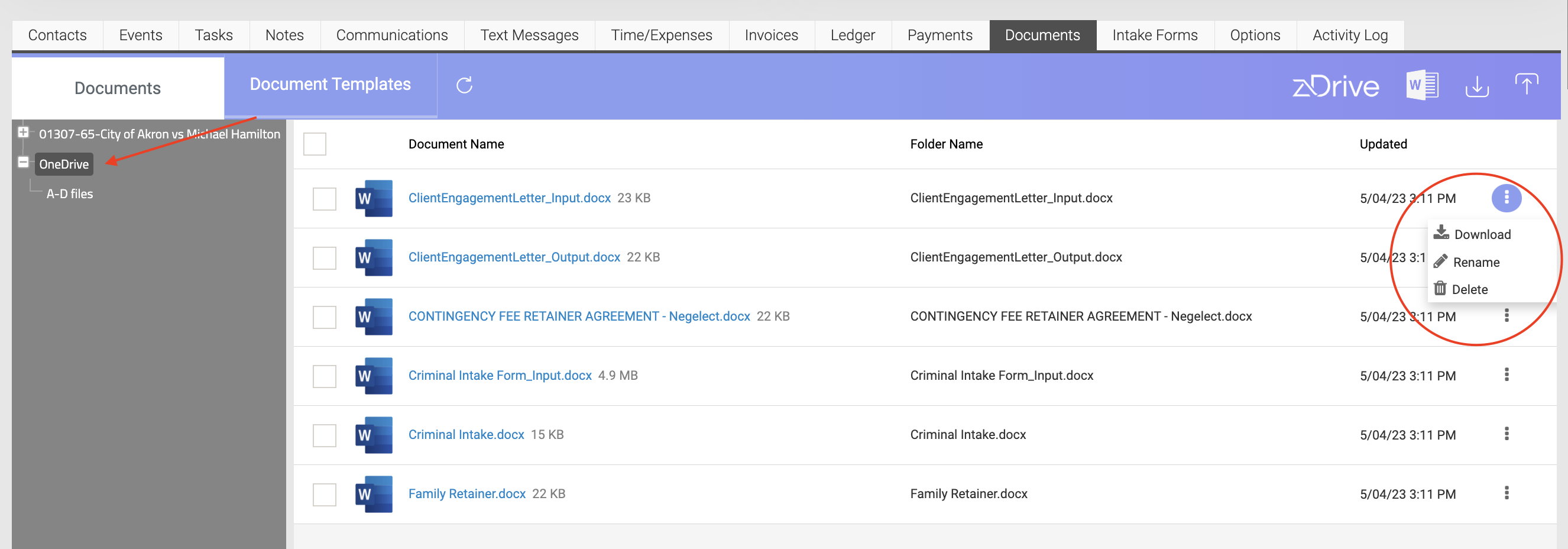
Task: Check the box for CONTINGENCY FEE RETAINER AGREEMENT
Action: pyautogui.click(x=325, y=317)
